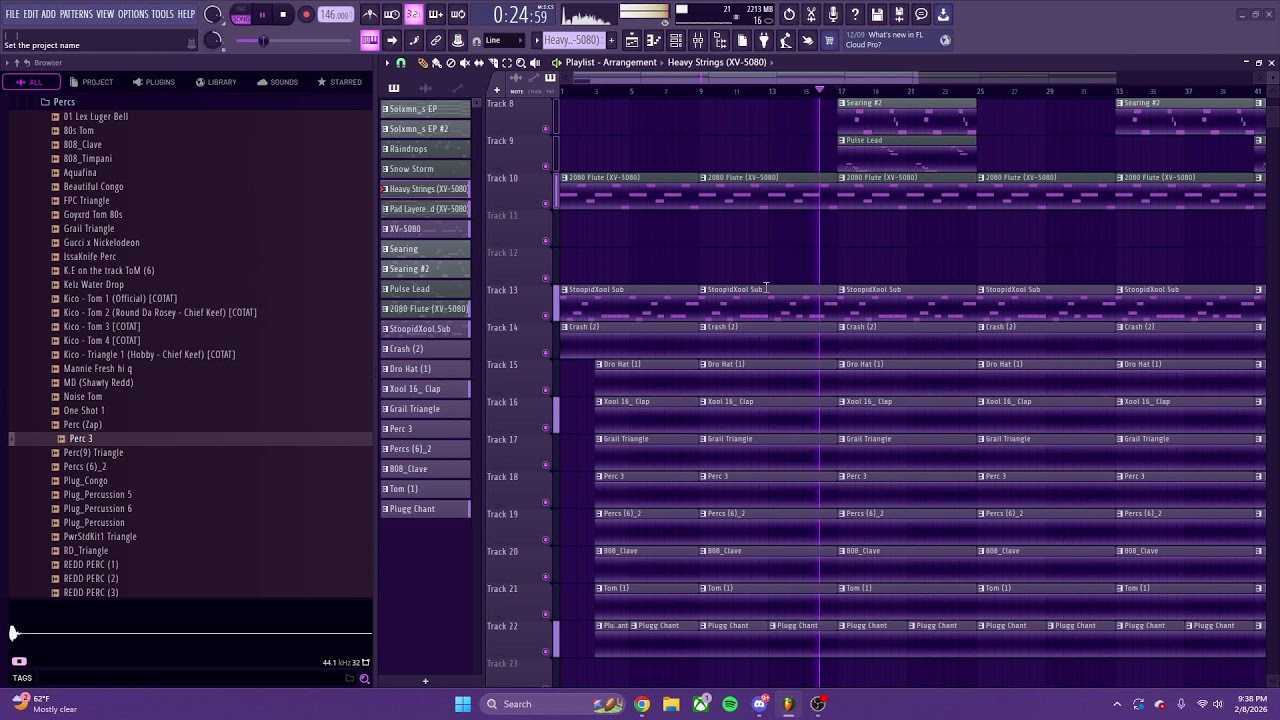
Task: Open the Windows Start menu
Action: pyautogui.click(x=463, y=704)
